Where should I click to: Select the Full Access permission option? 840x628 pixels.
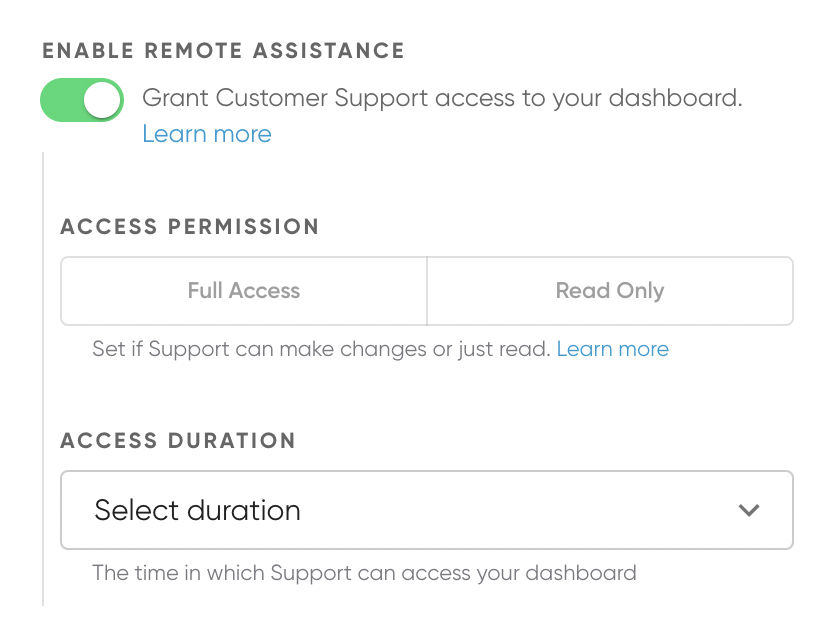[x=243, y=291]
